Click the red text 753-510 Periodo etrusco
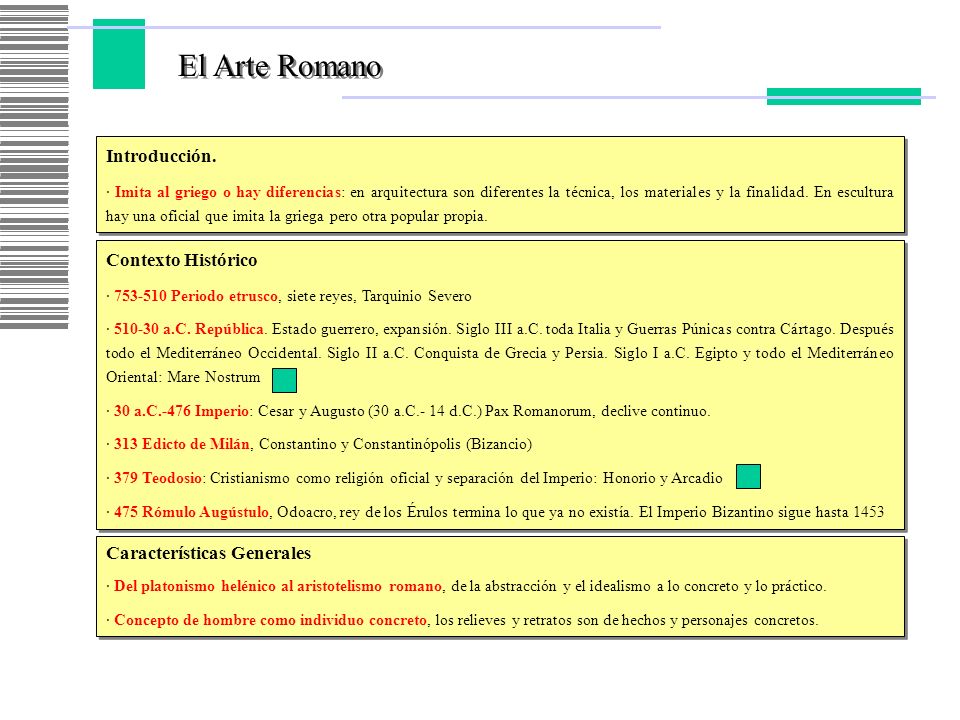Viewport: 960px width, 720px height. point(196,296)
